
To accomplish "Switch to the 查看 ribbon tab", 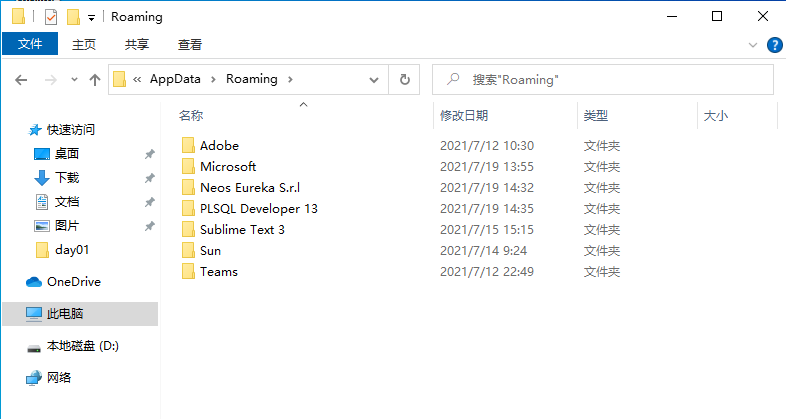I will click(x=189, y=45).
